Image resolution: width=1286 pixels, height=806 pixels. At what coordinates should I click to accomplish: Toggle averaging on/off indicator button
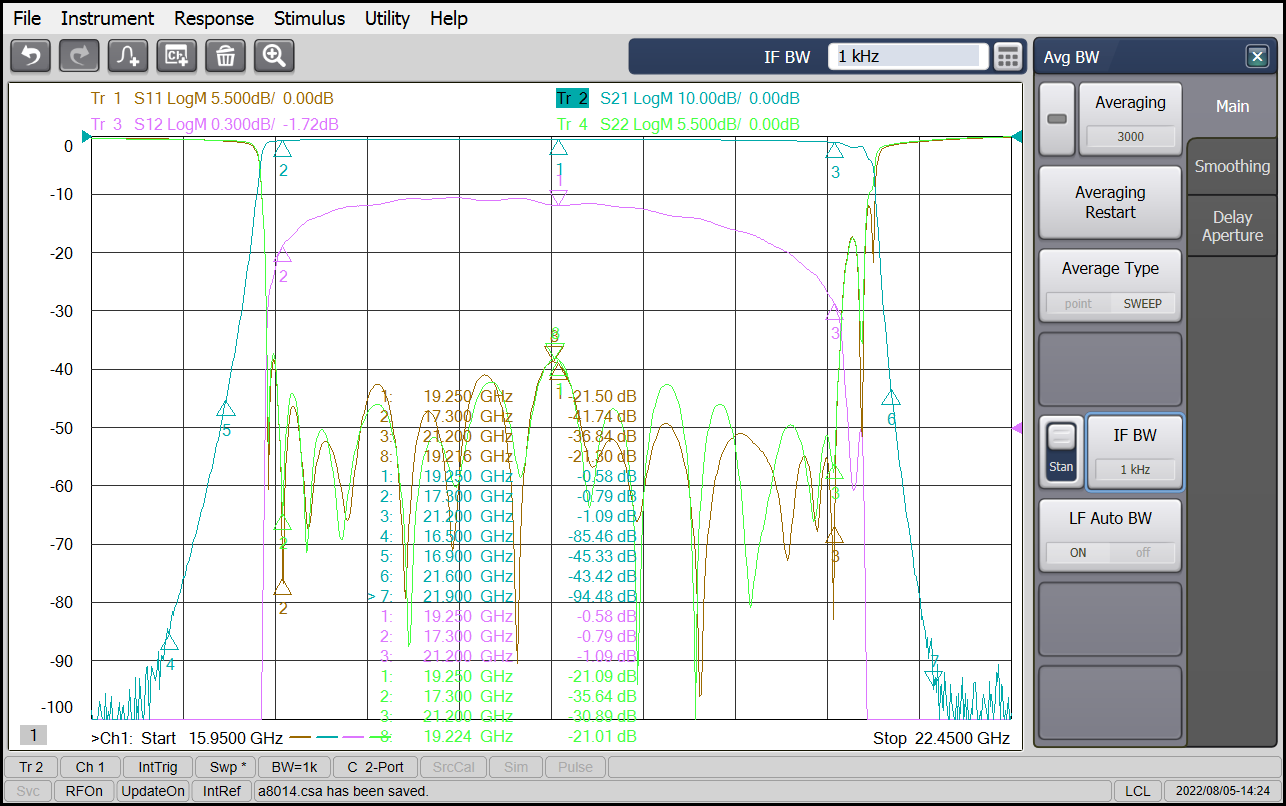[1057, 119]
